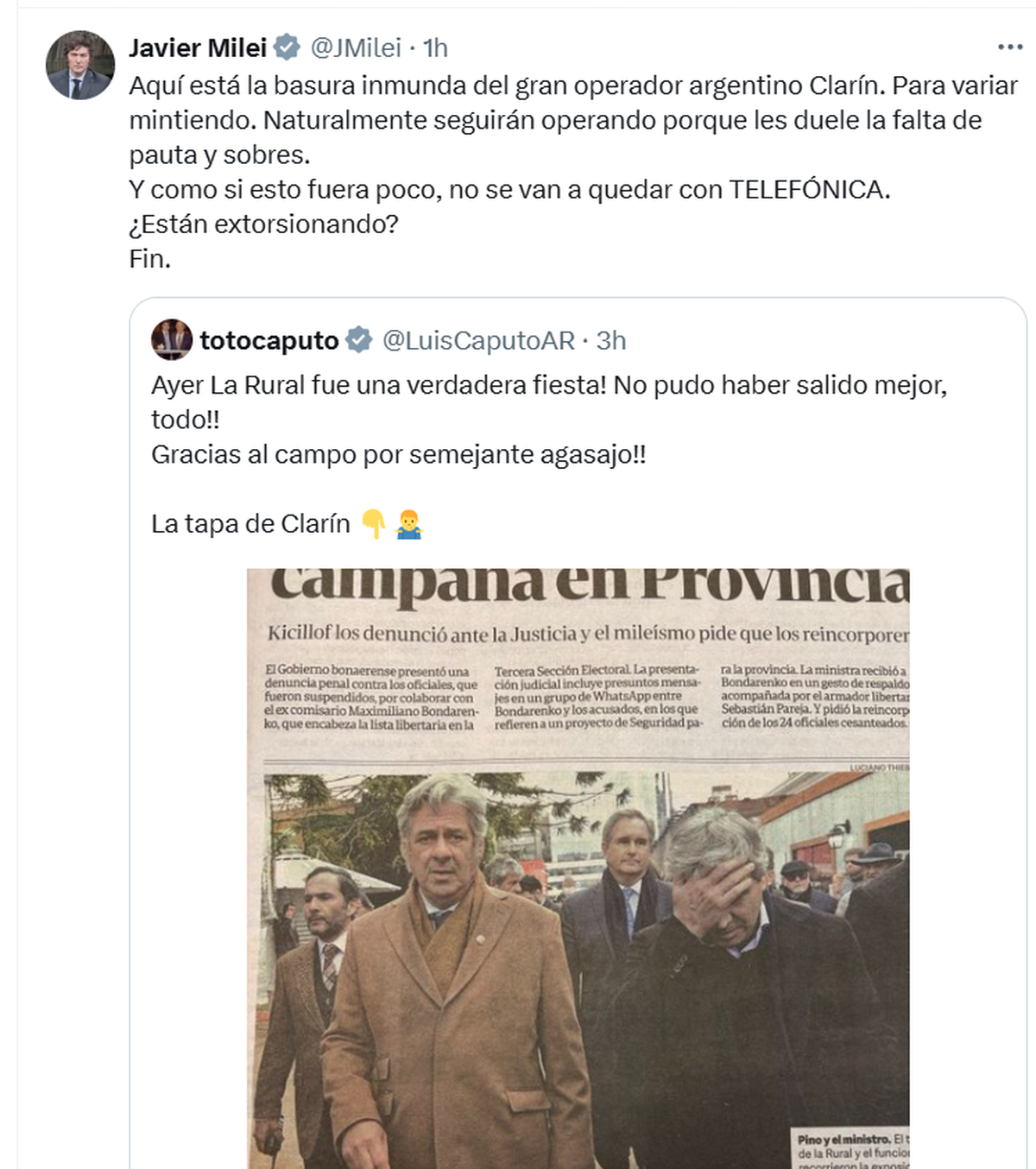This screenshot has height=1169, width=1036.
Task: Click the shrugging man emoji
Action: (x=408, y=523)
